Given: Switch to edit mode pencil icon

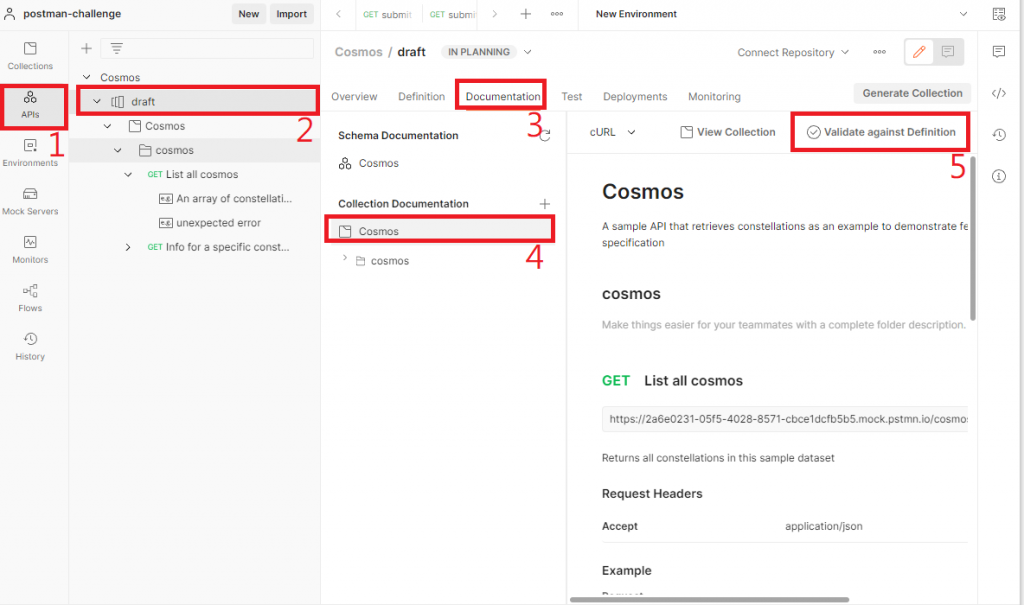Looking at the screenshot, I should coord(919,52).
